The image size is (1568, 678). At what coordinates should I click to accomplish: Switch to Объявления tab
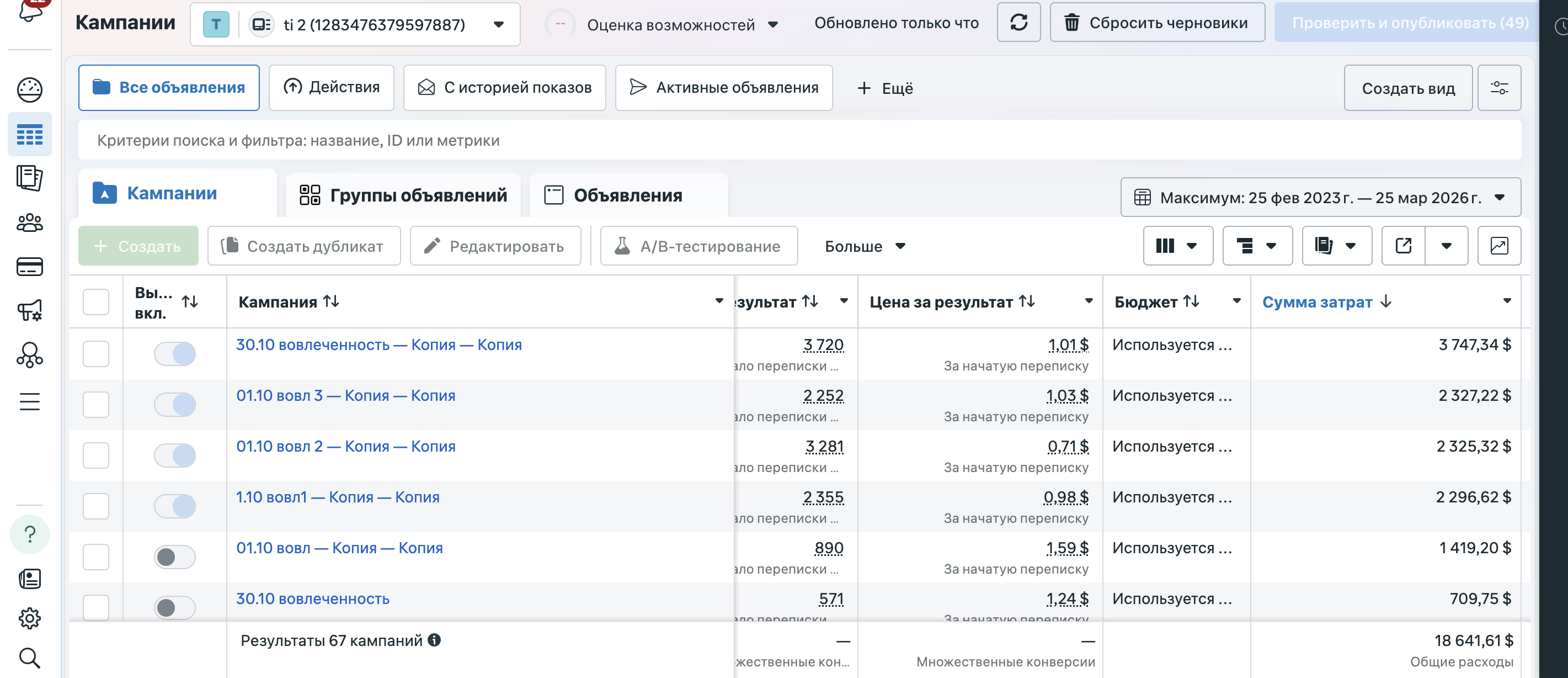tap(629, 195)
